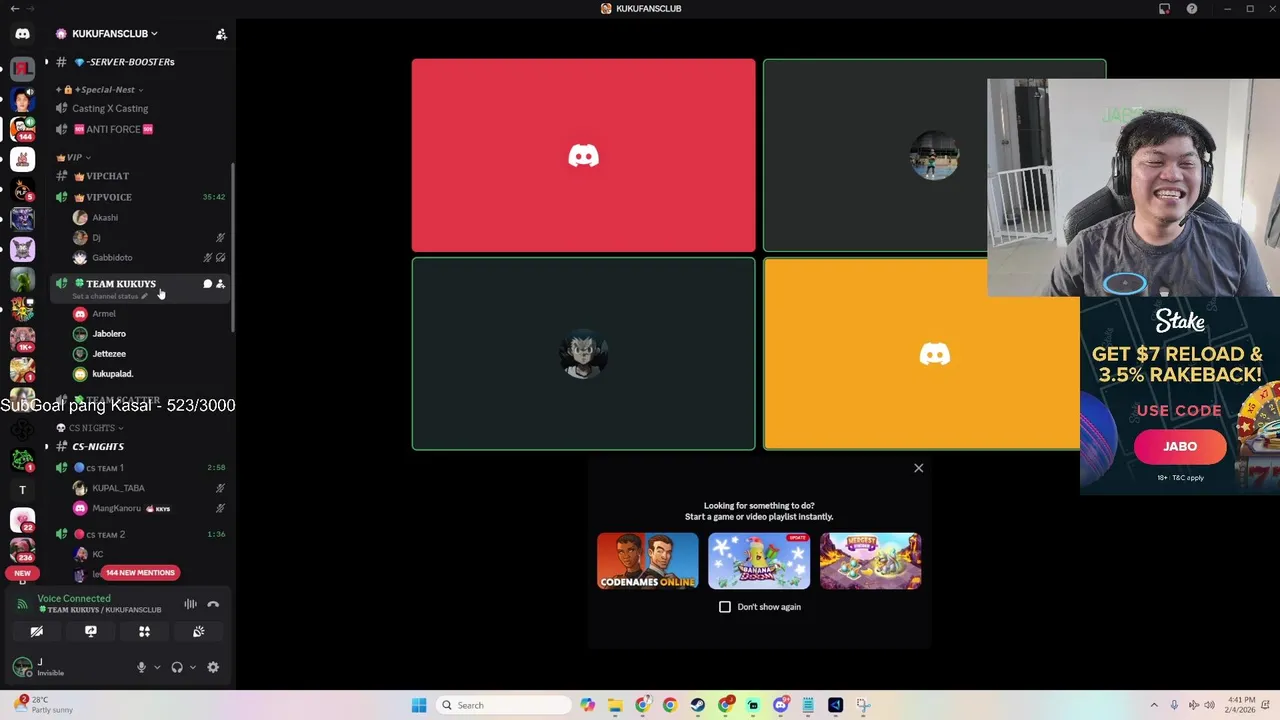The width and height of the screenshot is (1280, 720).
Task: Jump to 144 new mentions
Action: 140,573
